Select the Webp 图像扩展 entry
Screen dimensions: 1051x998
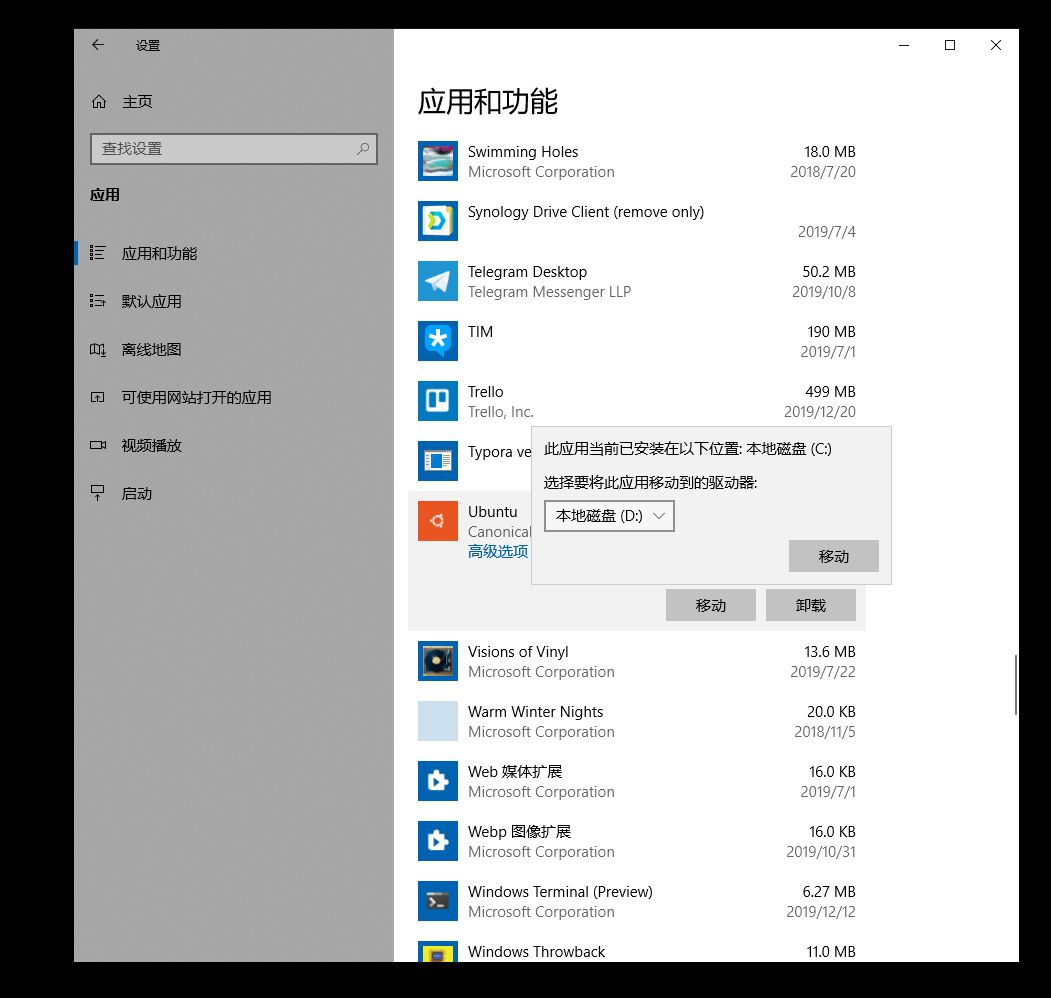tap(637, 841)
